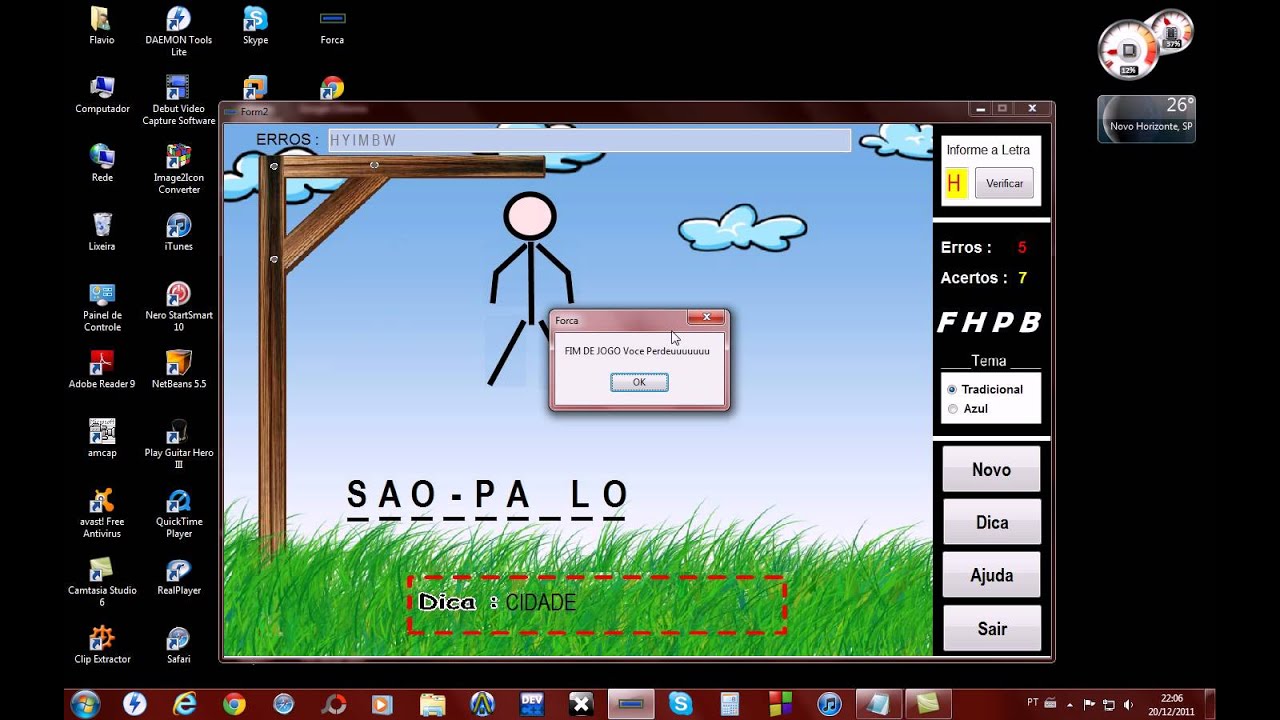Select the avast! Free Antivirus icon

click(x=102, y=513)
